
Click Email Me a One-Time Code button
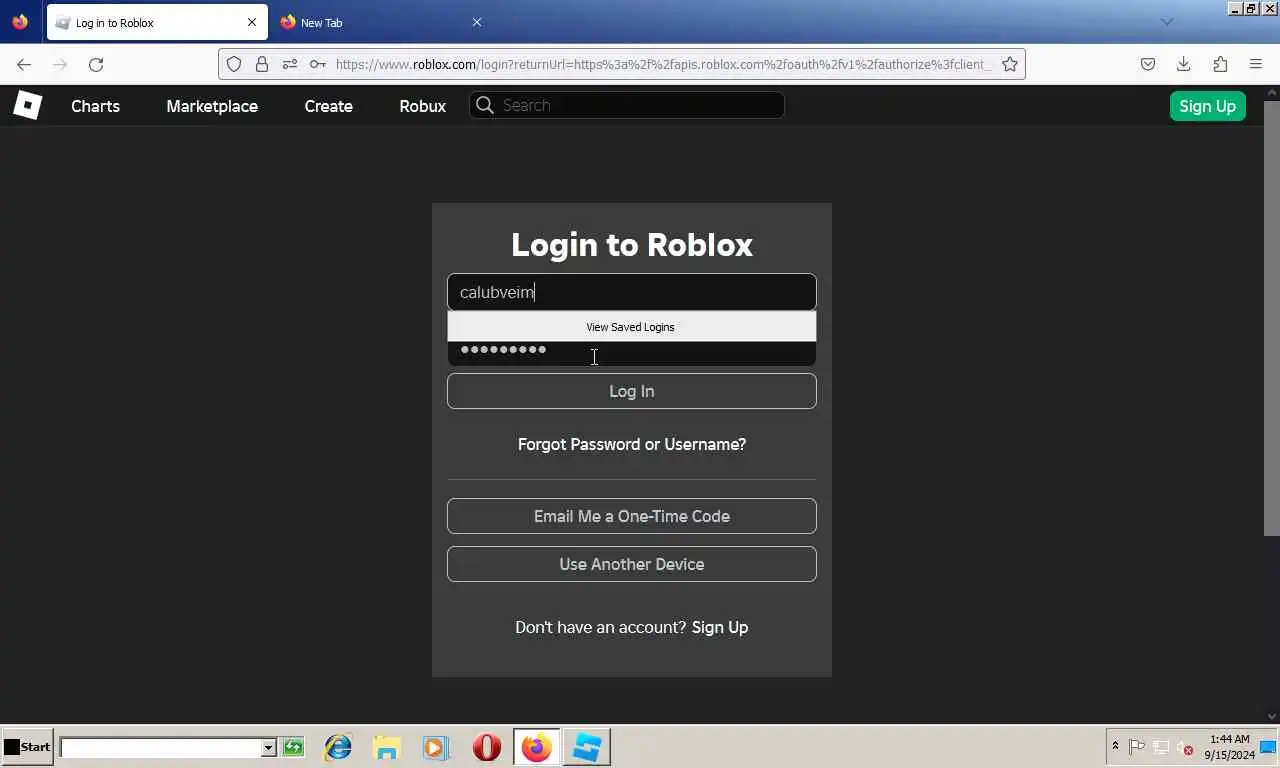click(x=632, y=516)
